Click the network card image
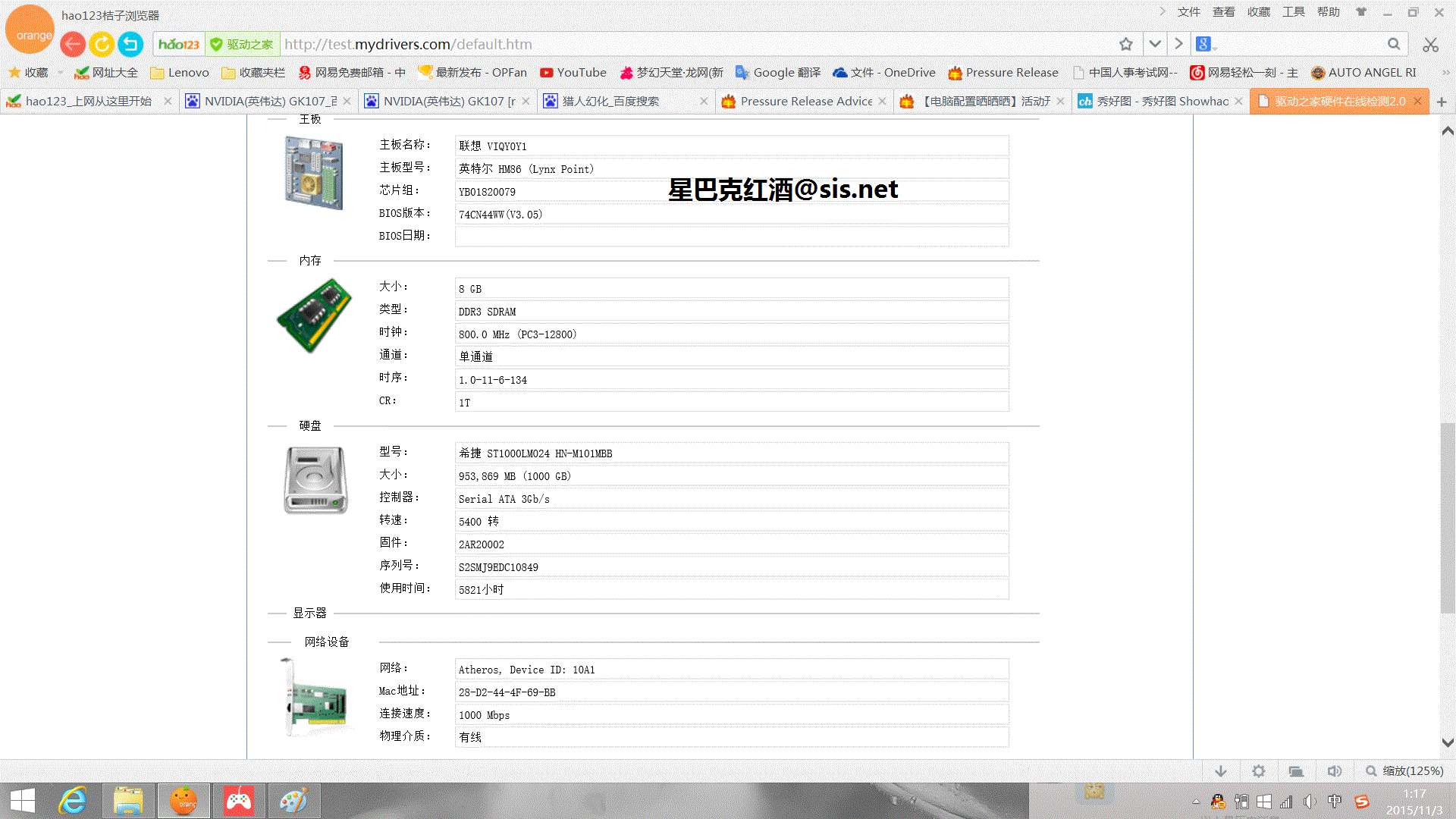1456x819 pixels. point(314,696)
